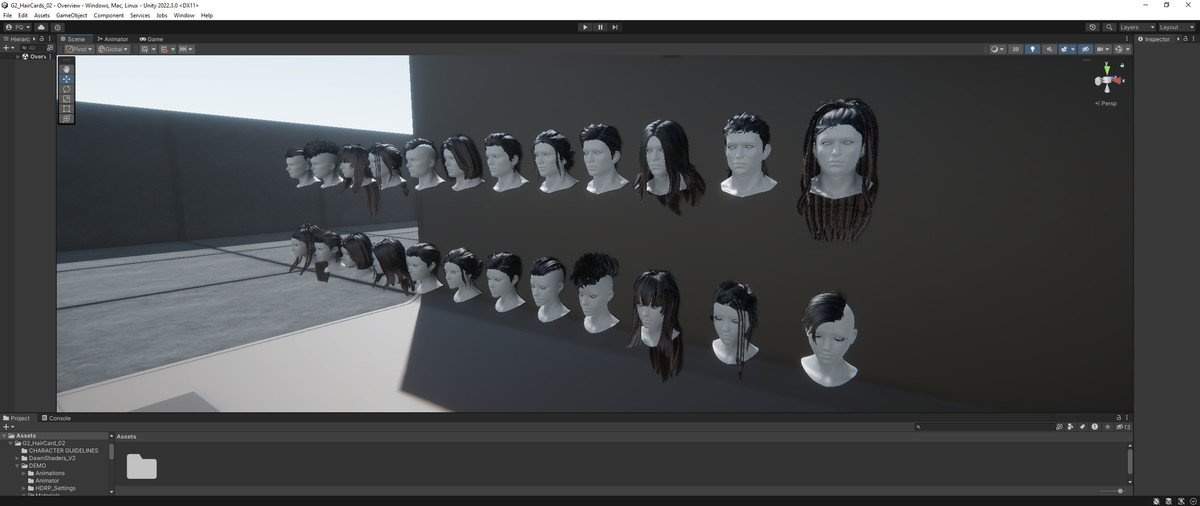Open the Global handle rotation dropdown
Image resolution: width=1200 pixels, height=506 pixels.
[113, 48]
